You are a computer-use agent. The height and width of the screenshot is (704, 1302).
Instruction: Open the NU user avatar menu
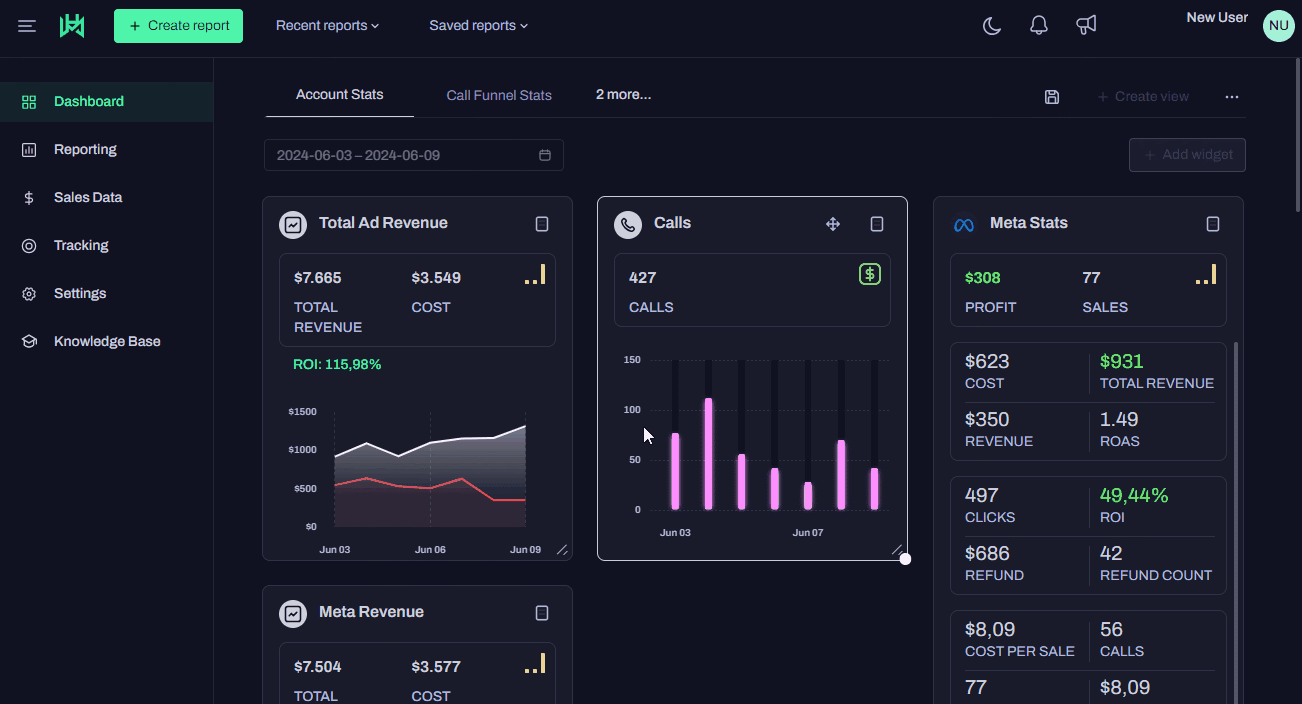(x=1278, y=25)
